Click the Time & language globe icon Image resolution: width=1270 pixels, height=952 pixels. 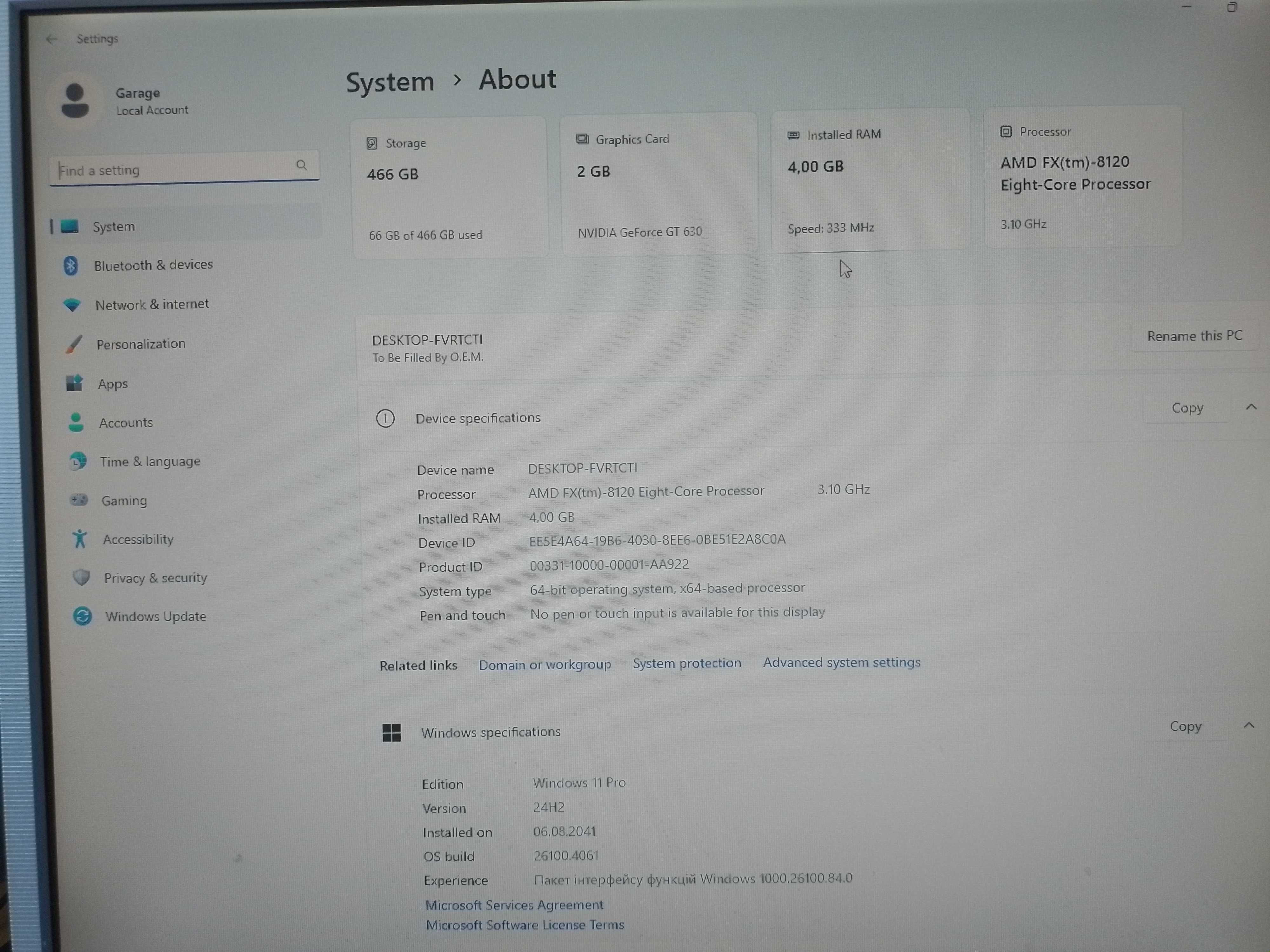click(77, 461)
